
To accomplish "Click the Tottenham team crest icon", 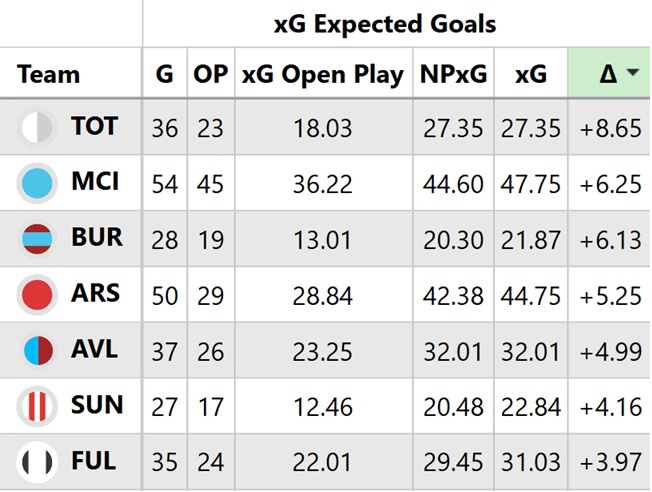I will 37,127.
